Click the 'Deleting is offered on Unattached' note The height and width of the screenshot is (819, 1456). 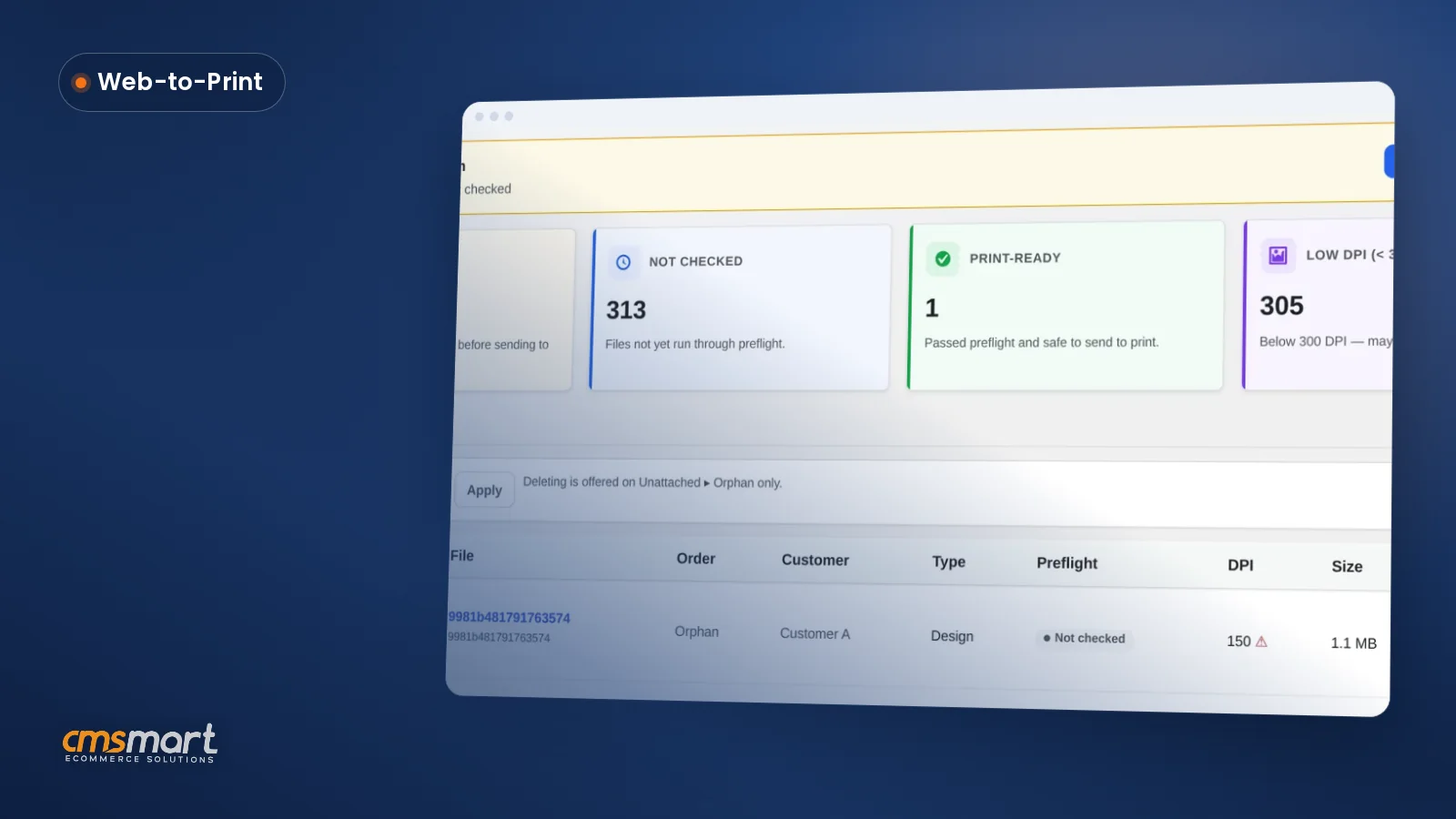click(x=652, y=482)
